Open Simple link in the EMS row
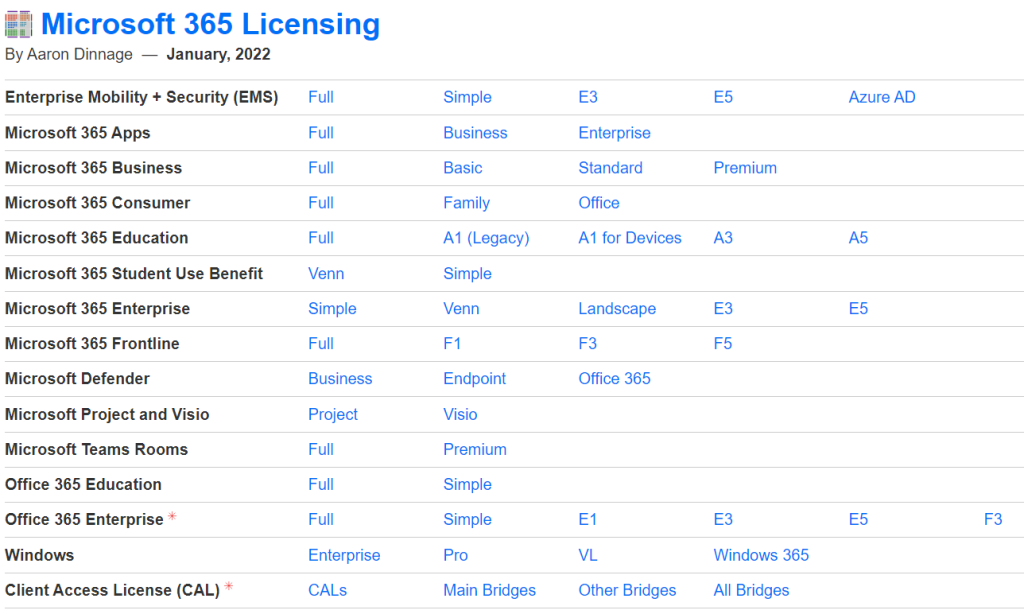 467,97
